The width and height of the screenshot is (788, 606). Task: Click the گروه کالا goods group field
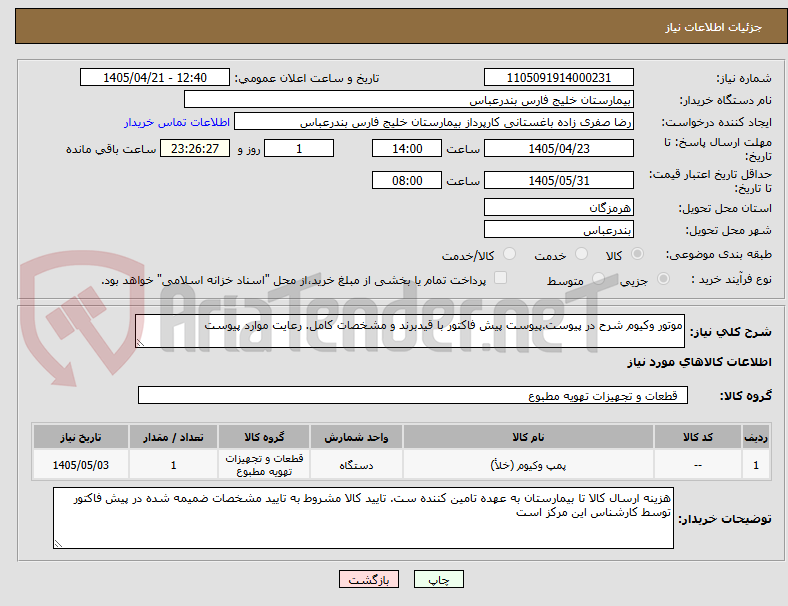tap(413, 395)
